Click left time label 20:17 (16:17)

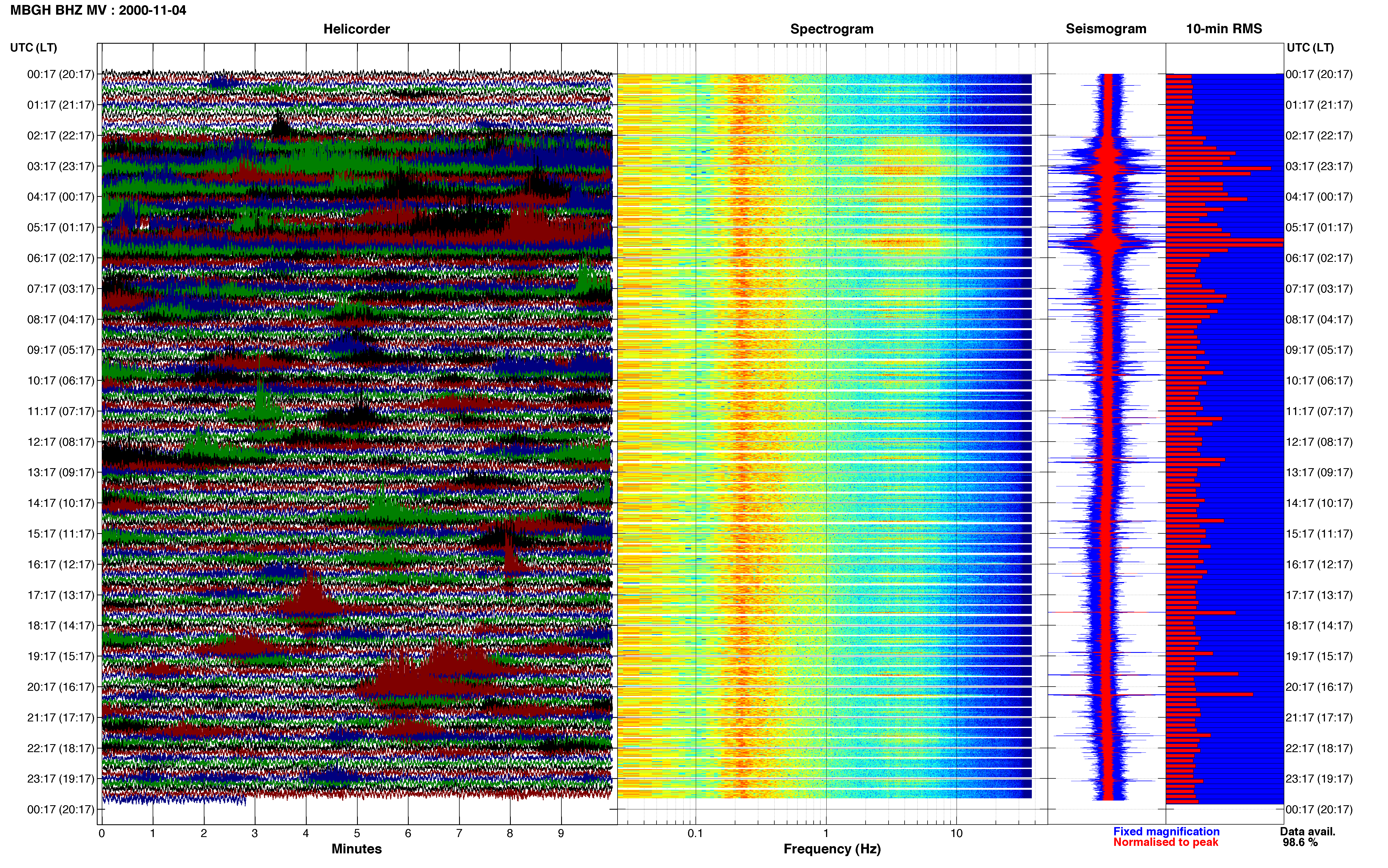click(x=61, y=687)
